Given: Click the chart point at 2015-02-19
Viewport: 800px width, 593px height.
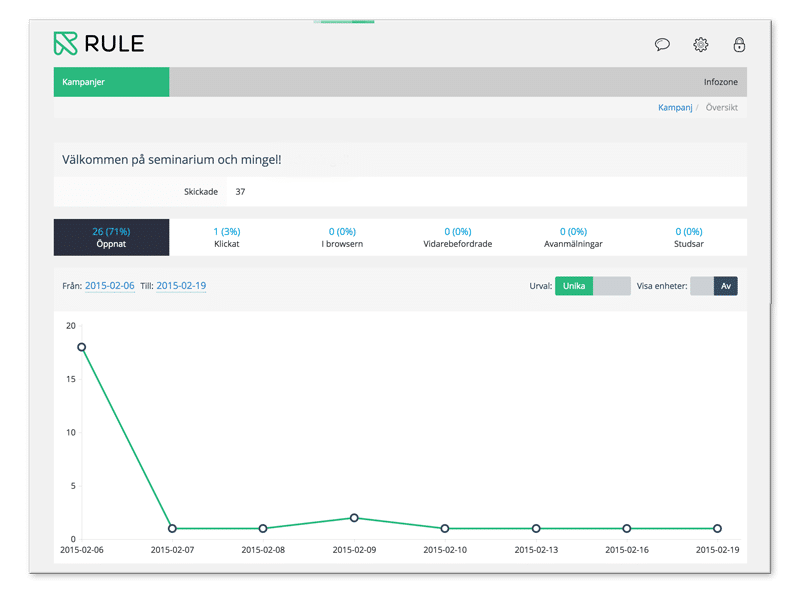Looking at the screenshot, I should tap(717, 528).
